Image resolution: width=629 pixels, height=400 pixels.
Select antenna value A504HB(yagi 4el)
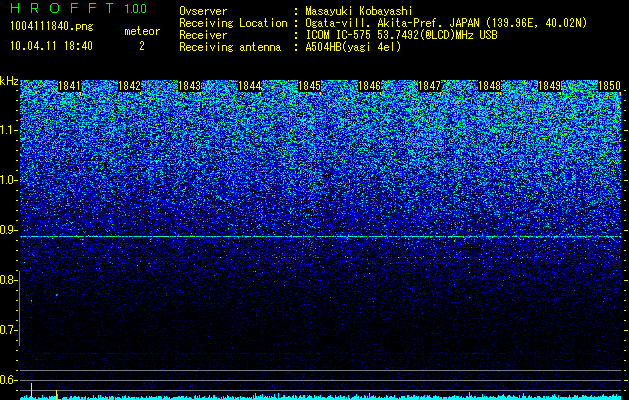[353, 47]
